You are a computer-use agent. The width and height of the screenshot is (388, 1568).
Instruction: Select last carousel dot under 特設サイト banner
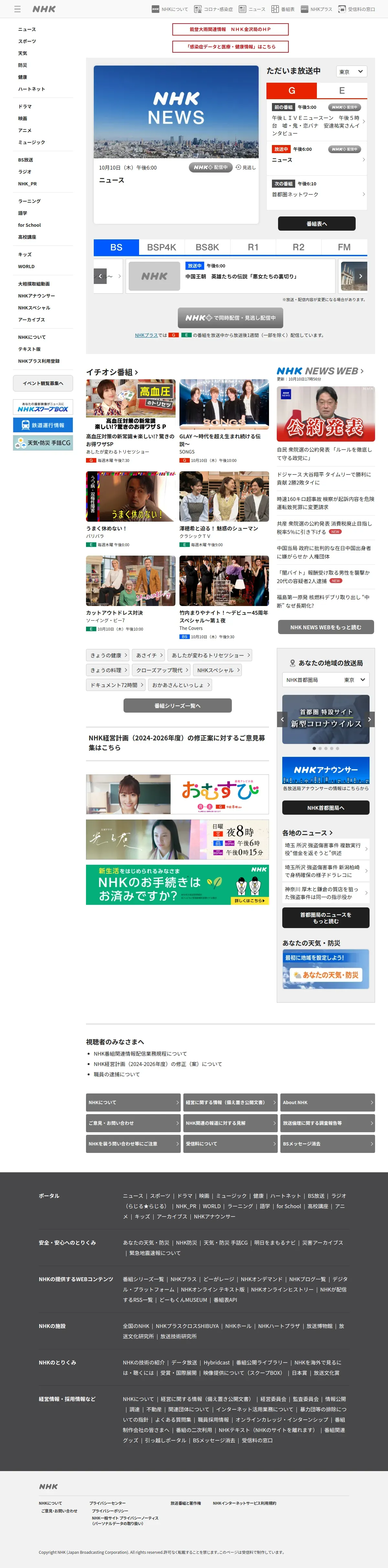338,748
